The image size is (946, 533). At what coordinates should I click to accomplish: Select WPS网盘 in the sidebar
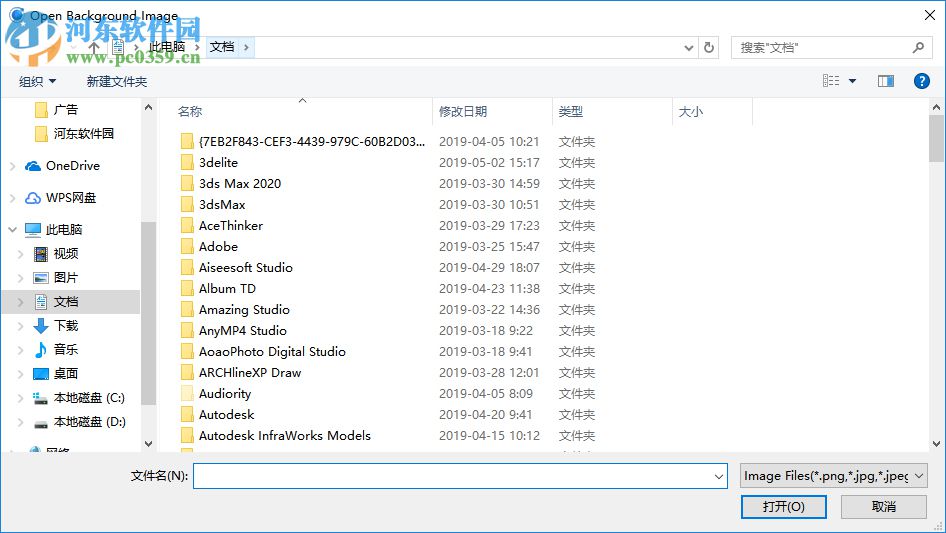(60, 197)
